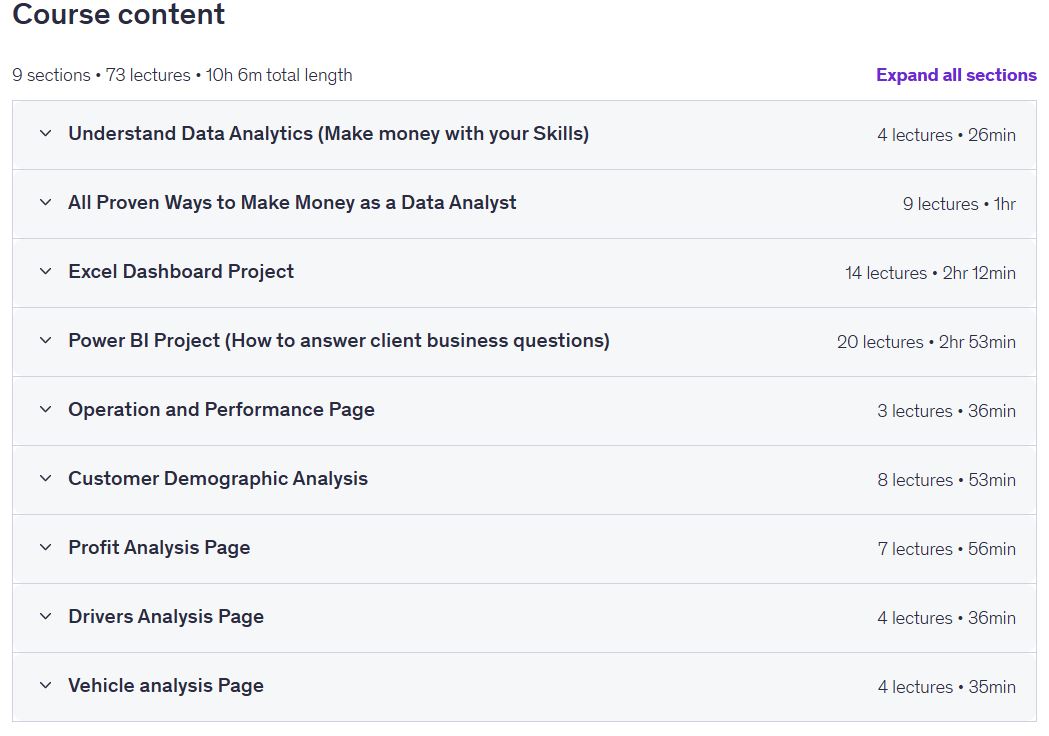Open Operation and Performance Page title
Viewport: 1049px width, 736px height.
[221, 409]
